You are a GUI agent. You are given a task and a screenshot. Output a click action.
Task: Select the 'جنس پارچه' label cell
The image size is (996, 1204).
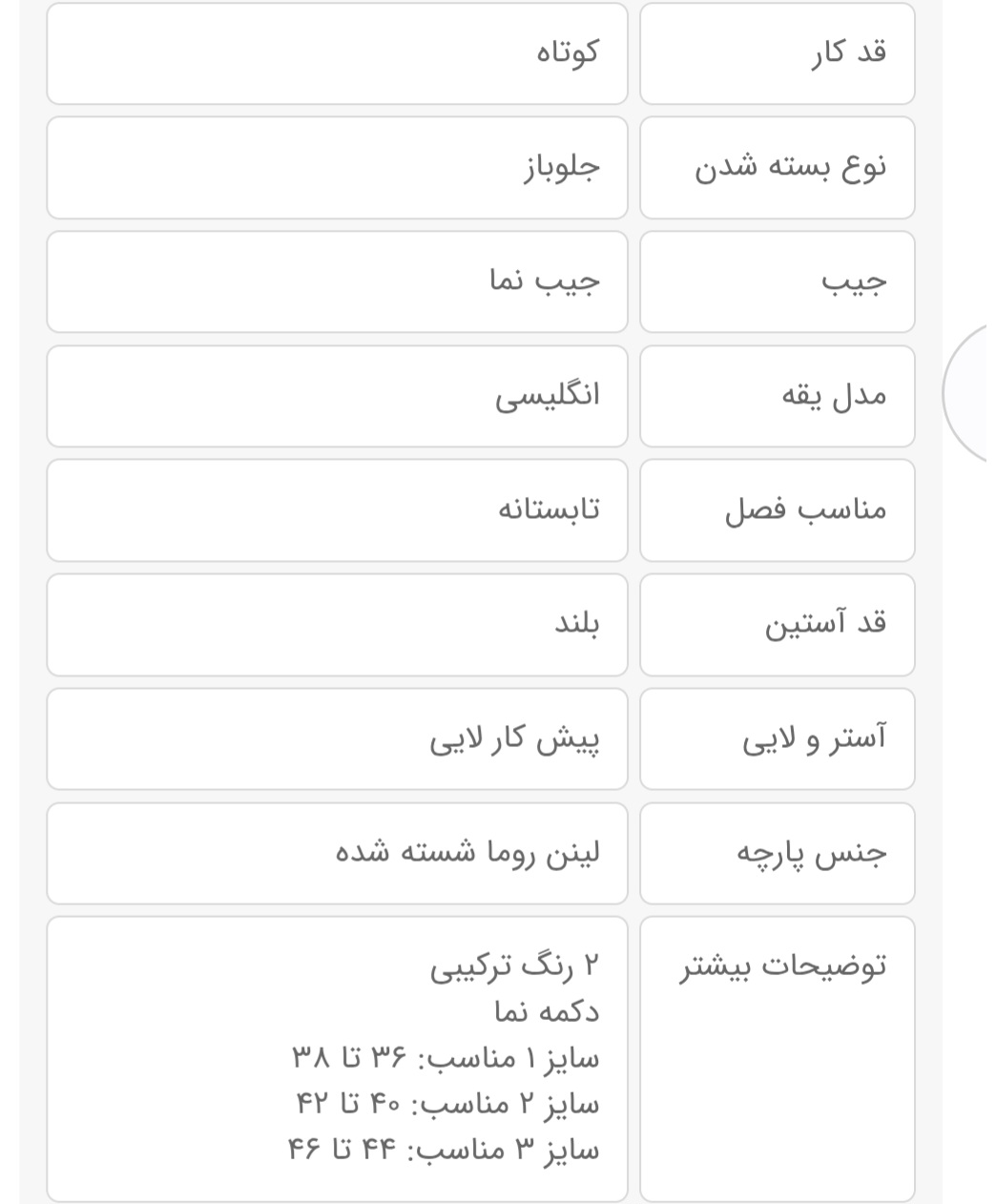click(x=777, y=854)
